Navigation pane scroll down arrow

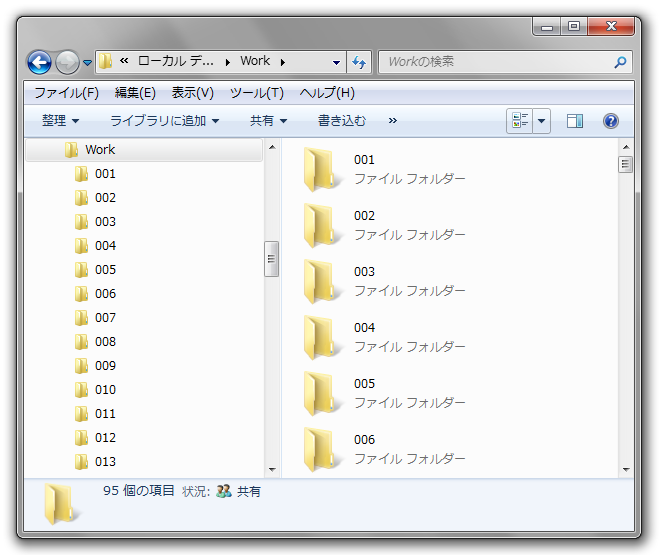point(272,469)
